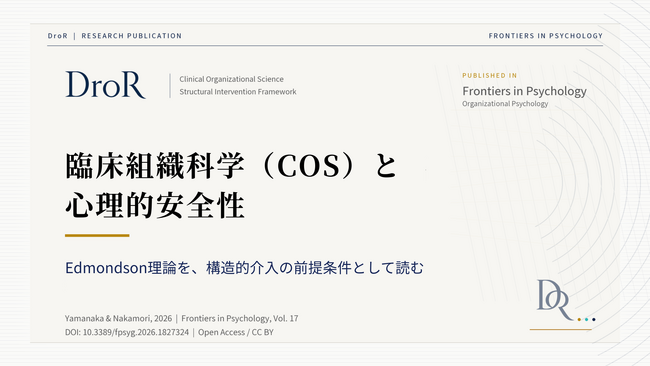650x366 pixels.
Task: Click the DOI 10.3389/fpsyg.2026.1827324 text
Action: [126, 332]
